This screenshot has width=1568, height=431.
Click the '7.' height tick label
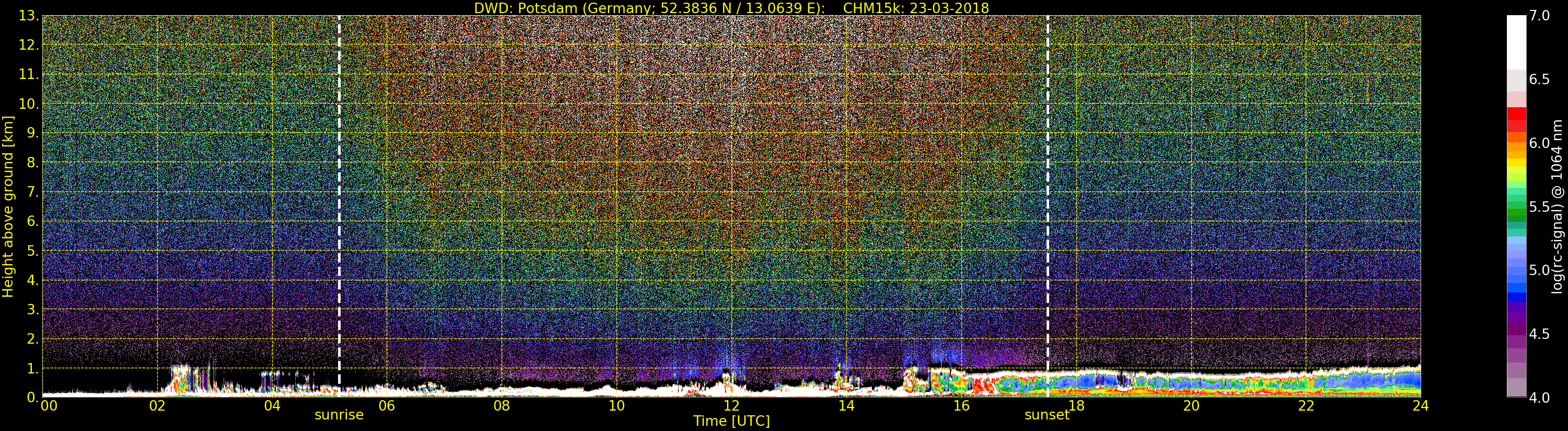pyautogui.click(x=33, y=192)
